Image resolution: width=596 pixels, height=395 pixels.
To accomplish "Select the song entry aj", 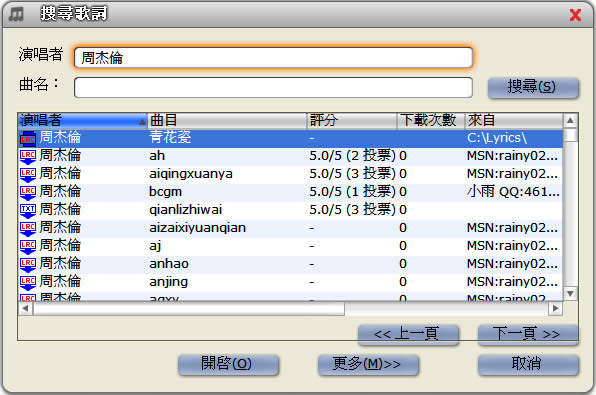I will pos(155,246).
